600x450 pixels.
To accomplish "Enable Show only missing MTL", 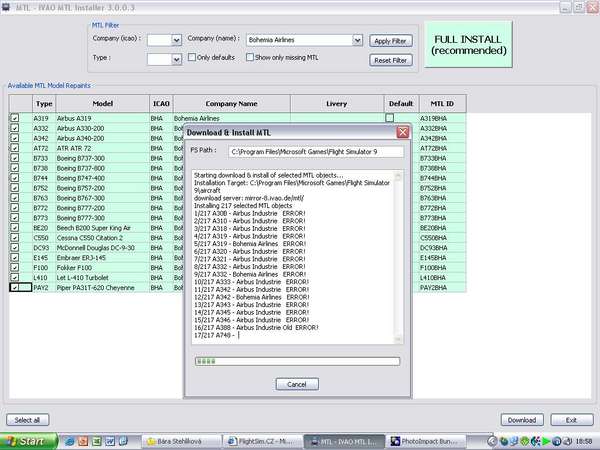I will pyautogui.click(x=250, y=59).
